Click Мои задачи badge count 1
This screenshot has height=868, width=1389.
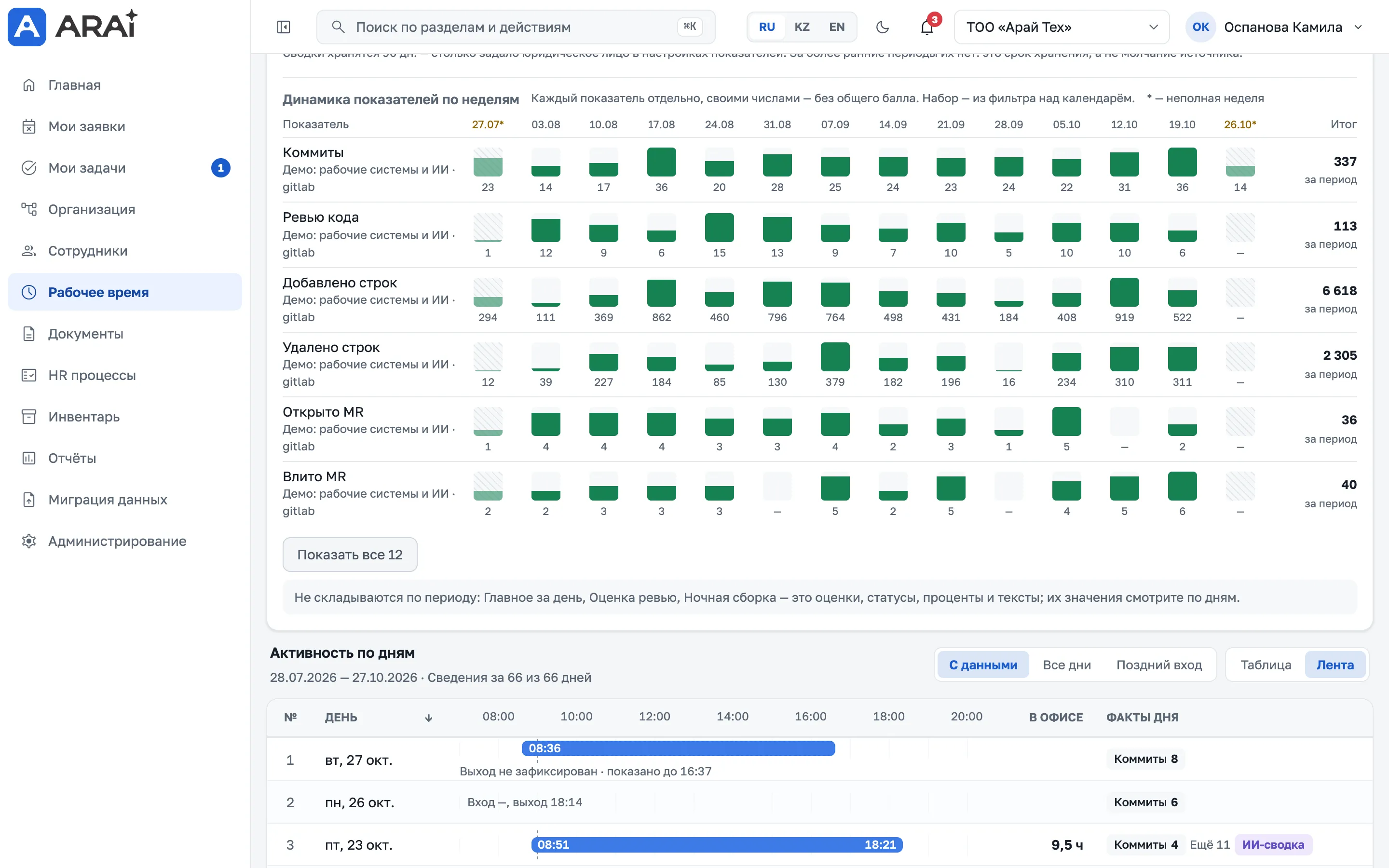[220, 168]
